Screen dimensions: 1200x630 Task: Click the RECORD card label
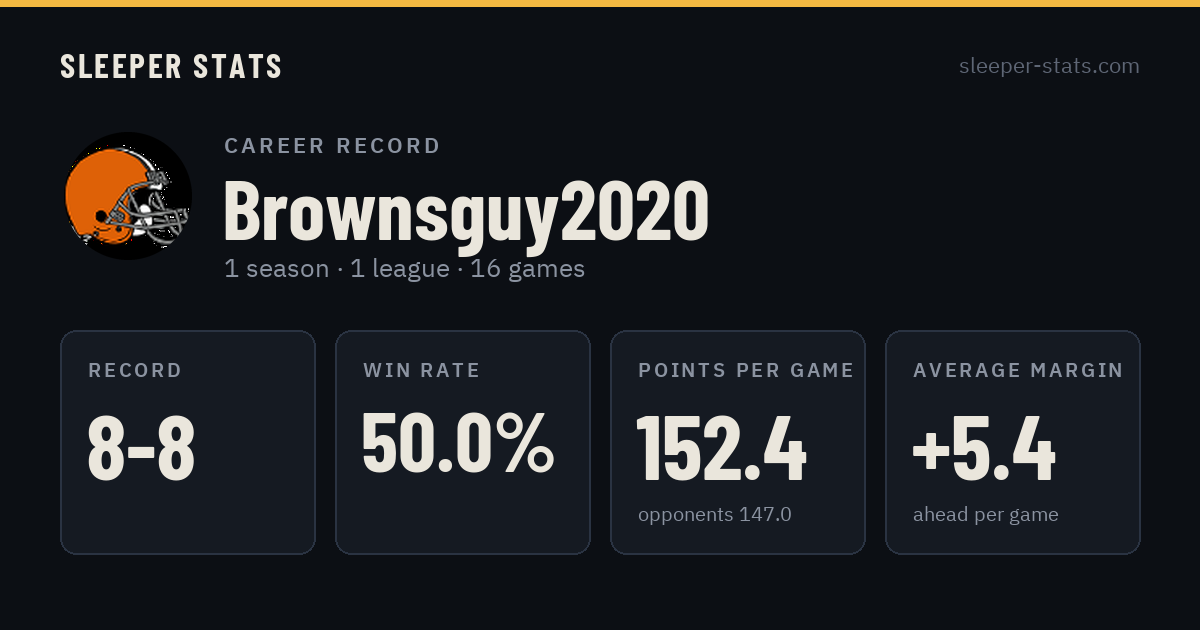(x=136, y=371)
